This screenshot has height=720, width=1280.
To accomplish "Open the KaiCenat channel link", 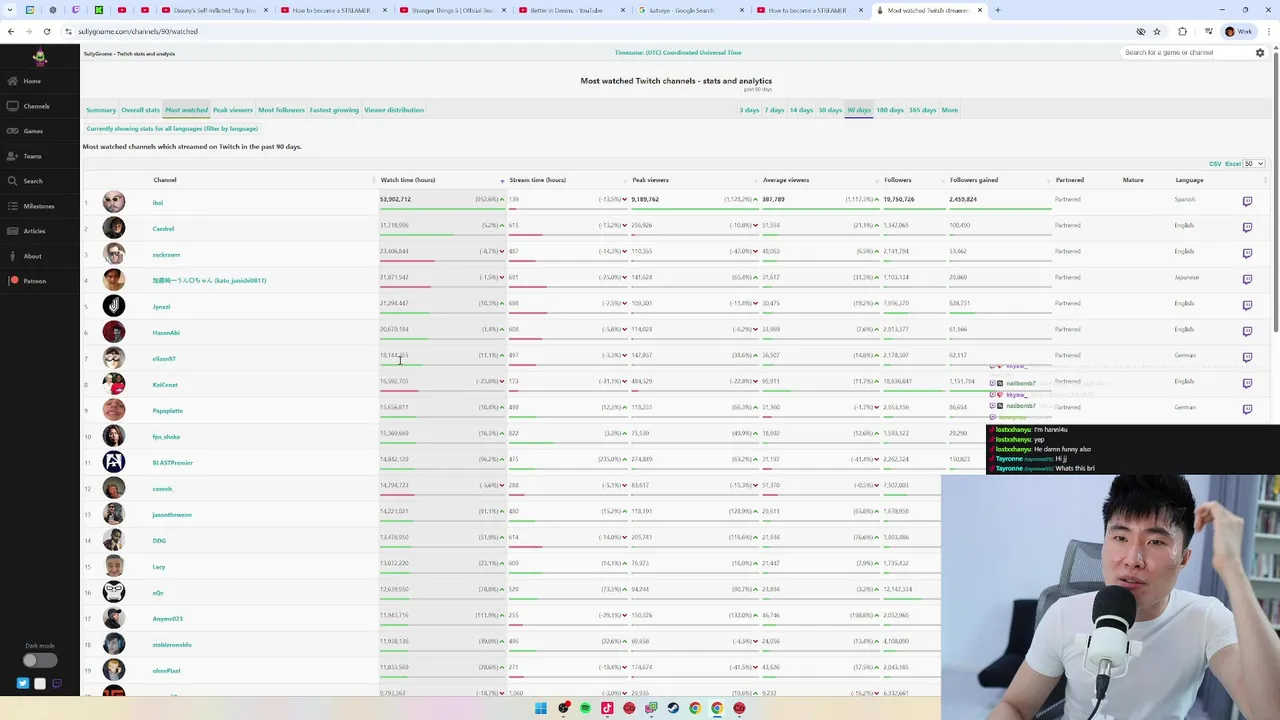I will 165,385.
